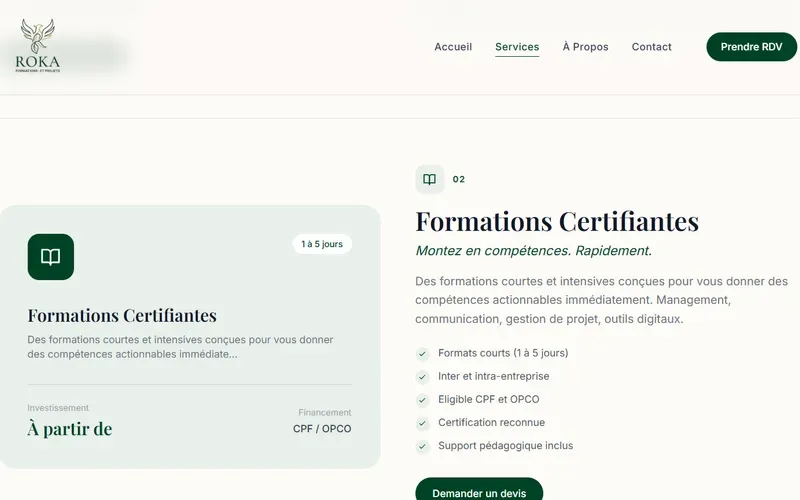Click the Prendre RDV button
The height and width of the screenshot is (500, 800).
(752, 47)
